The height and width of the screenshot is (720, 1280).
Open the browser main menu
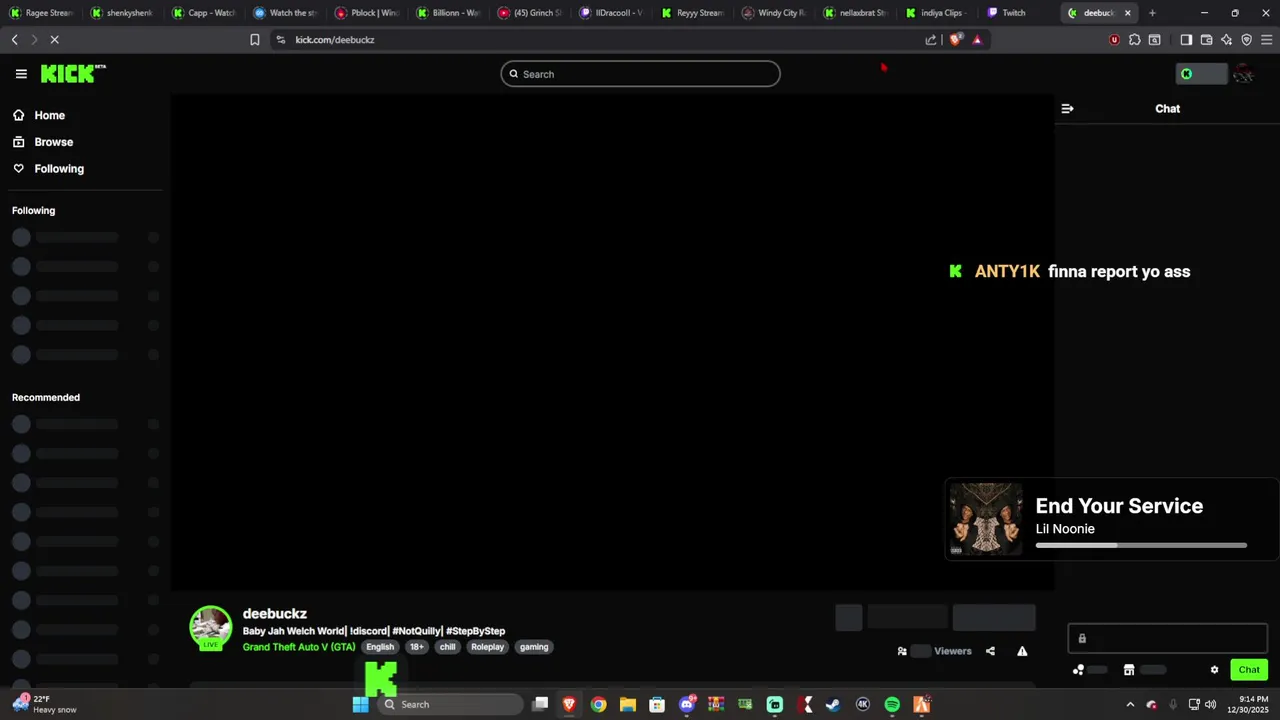(1266, 40)
